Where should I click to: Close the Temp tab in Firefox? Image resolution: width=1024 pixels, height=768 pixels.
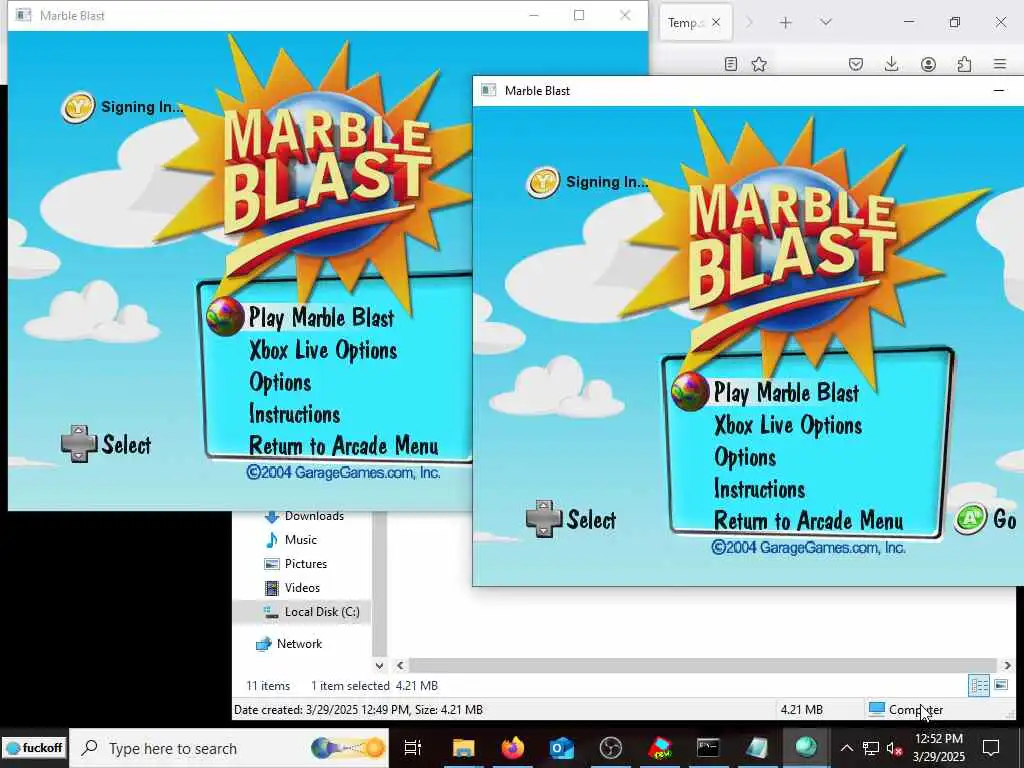(716, 23)
